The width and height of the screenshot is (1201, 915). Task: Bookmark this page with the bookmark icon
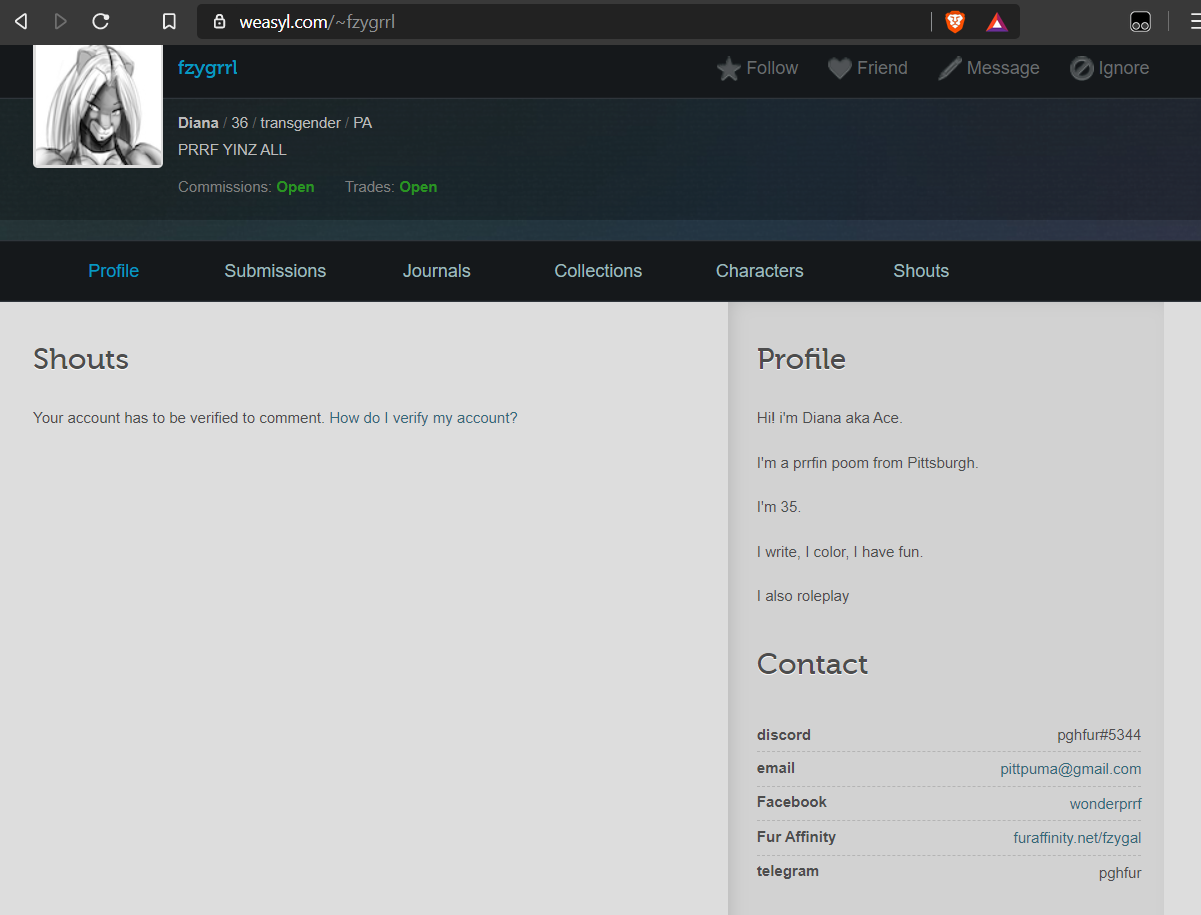pos(169,21)
